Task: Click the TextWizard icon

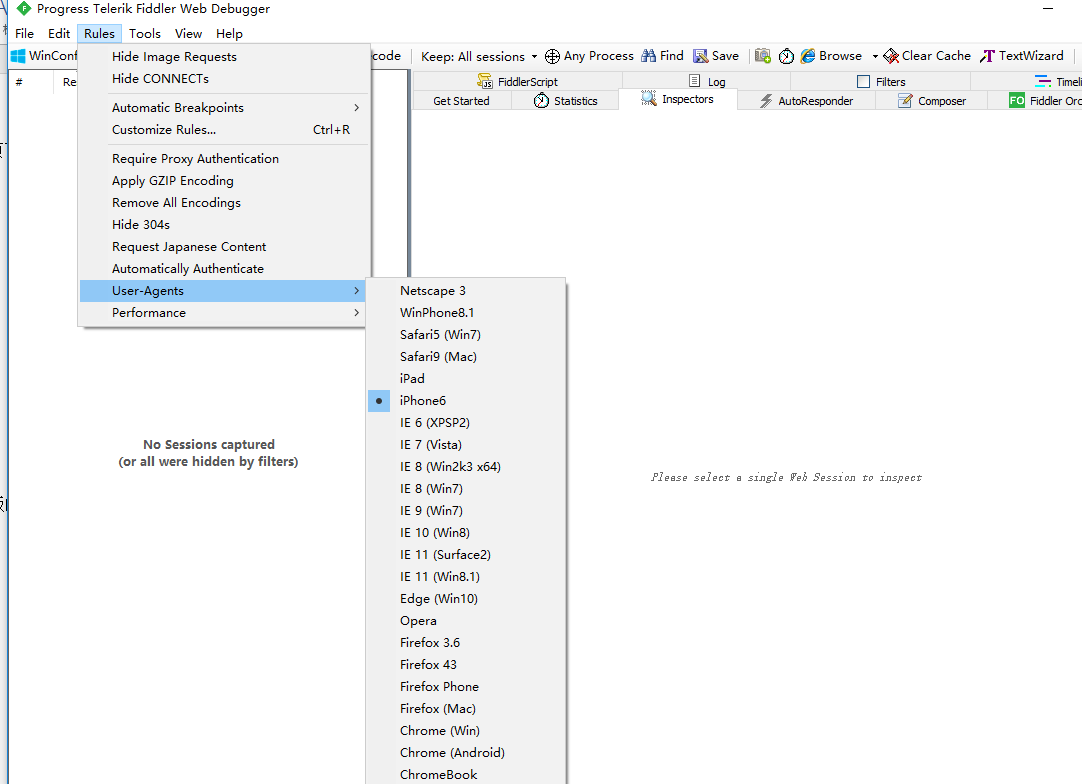Action: (x=987, y=56)
